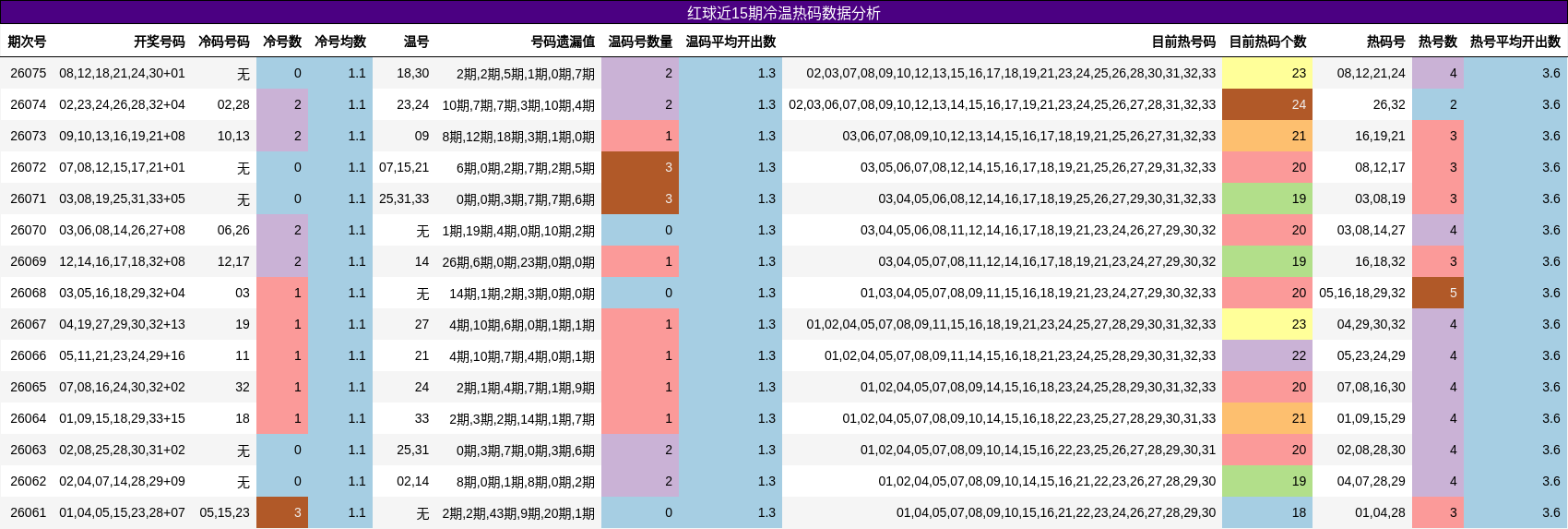Click omission values 26期,6期,0期,23期,0期,0期
1568x529 pixels.
[518, 261]
